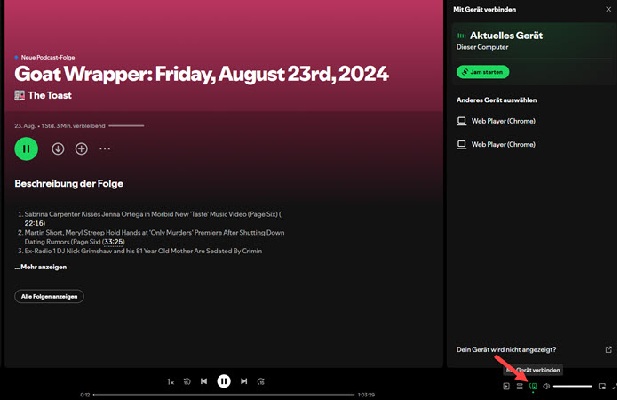Open the miniplayer

[602, 386]
